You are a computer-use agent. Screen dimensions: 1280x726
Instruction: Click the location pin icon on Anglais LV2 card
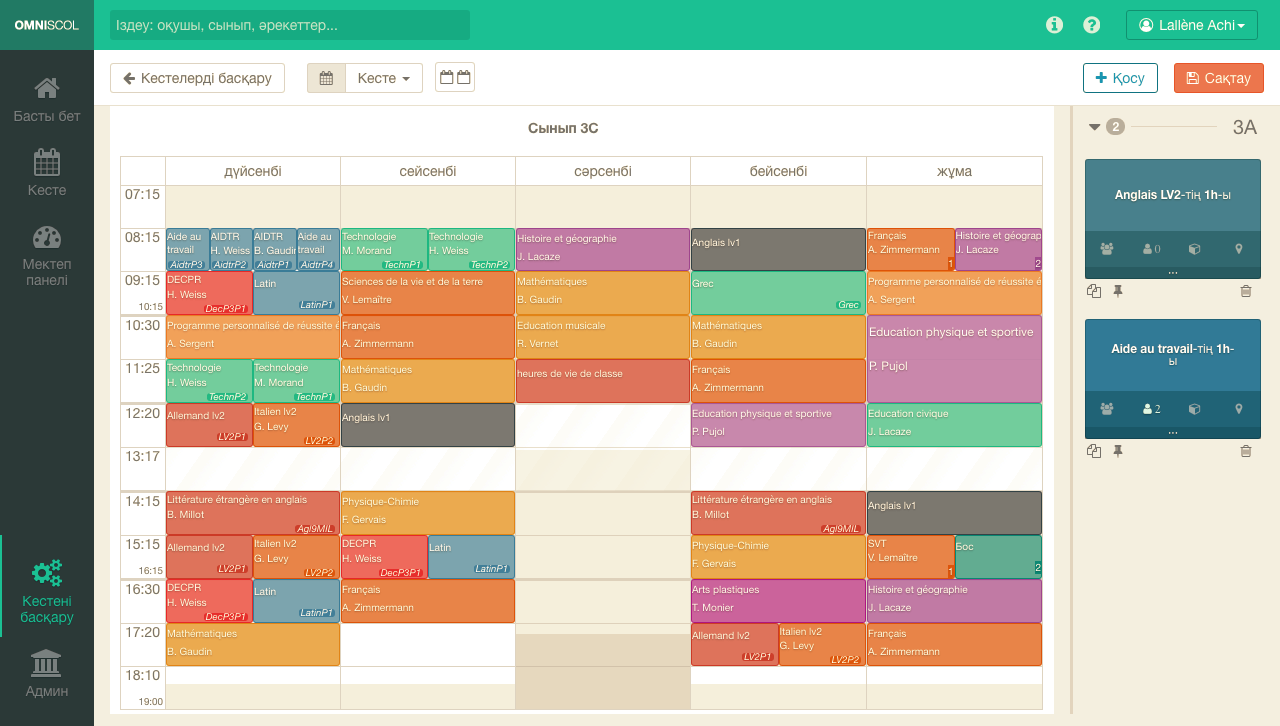click(1239, 249)
